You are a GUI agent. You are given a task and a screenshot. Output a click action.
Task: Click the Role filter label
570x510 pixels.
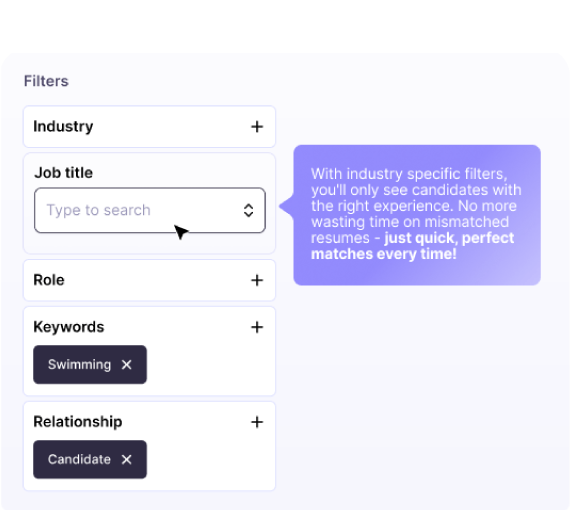(x=49, y=280)
